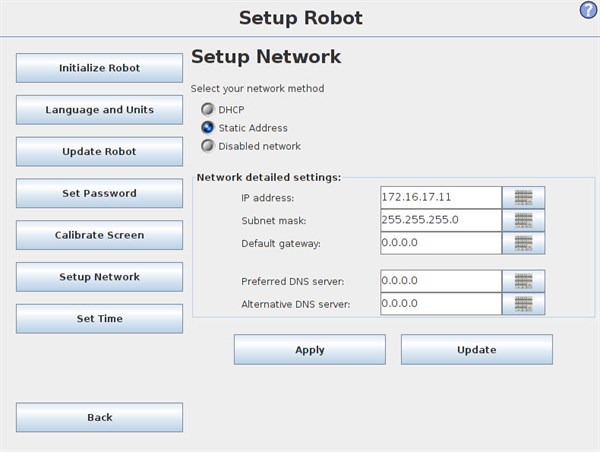The height and width of the screenshot is (452, 600).
Task: Open Set Password section
Action: pyautogui.click(x=99, y=193)
